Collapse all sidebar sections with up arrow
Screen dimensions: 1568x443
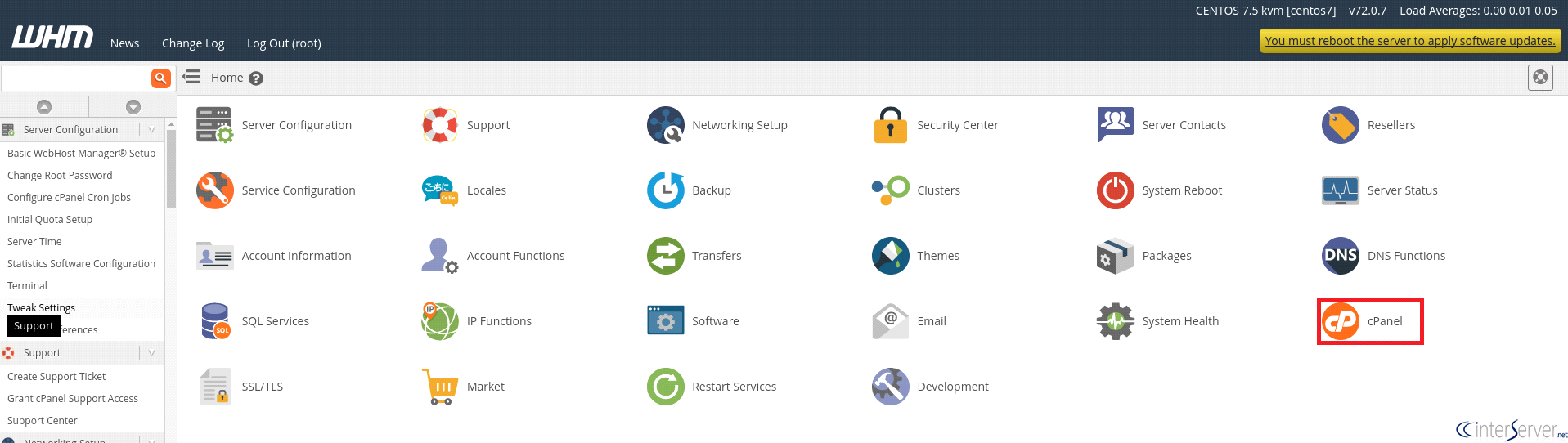[x=44, y=106]
